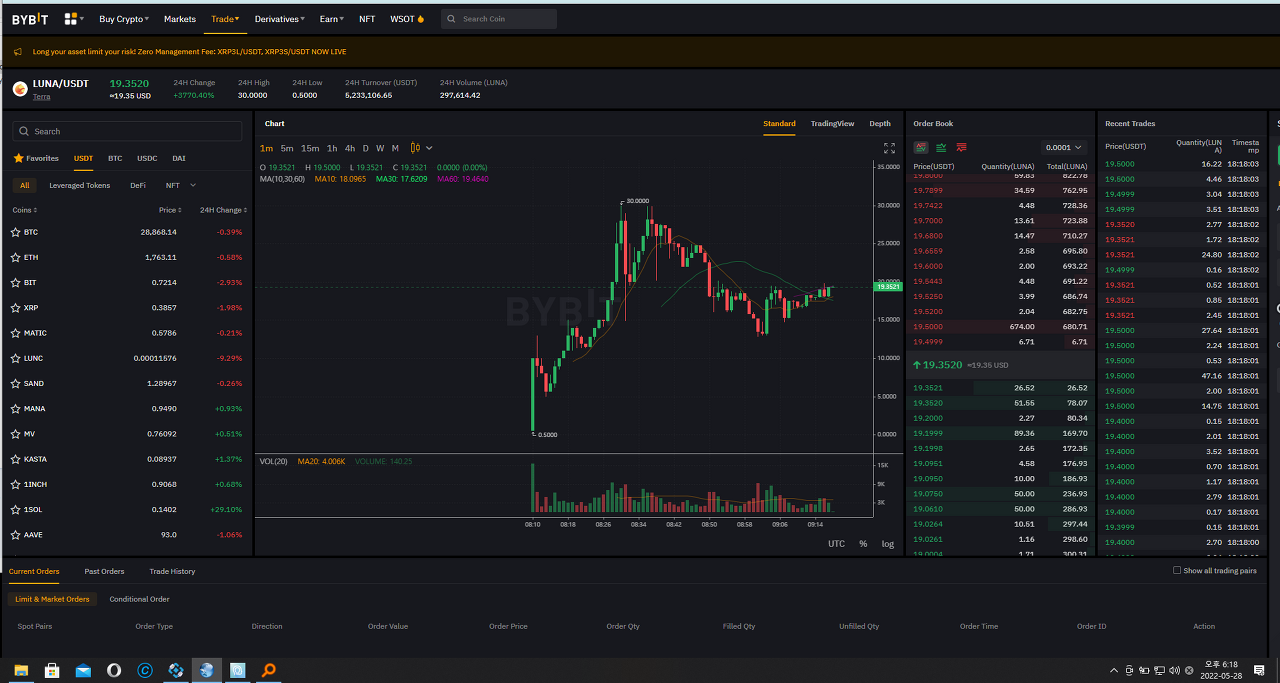Show only asks (red) order book view
The width and height of the screenshot is (1280, 683).
coord(961,147)
